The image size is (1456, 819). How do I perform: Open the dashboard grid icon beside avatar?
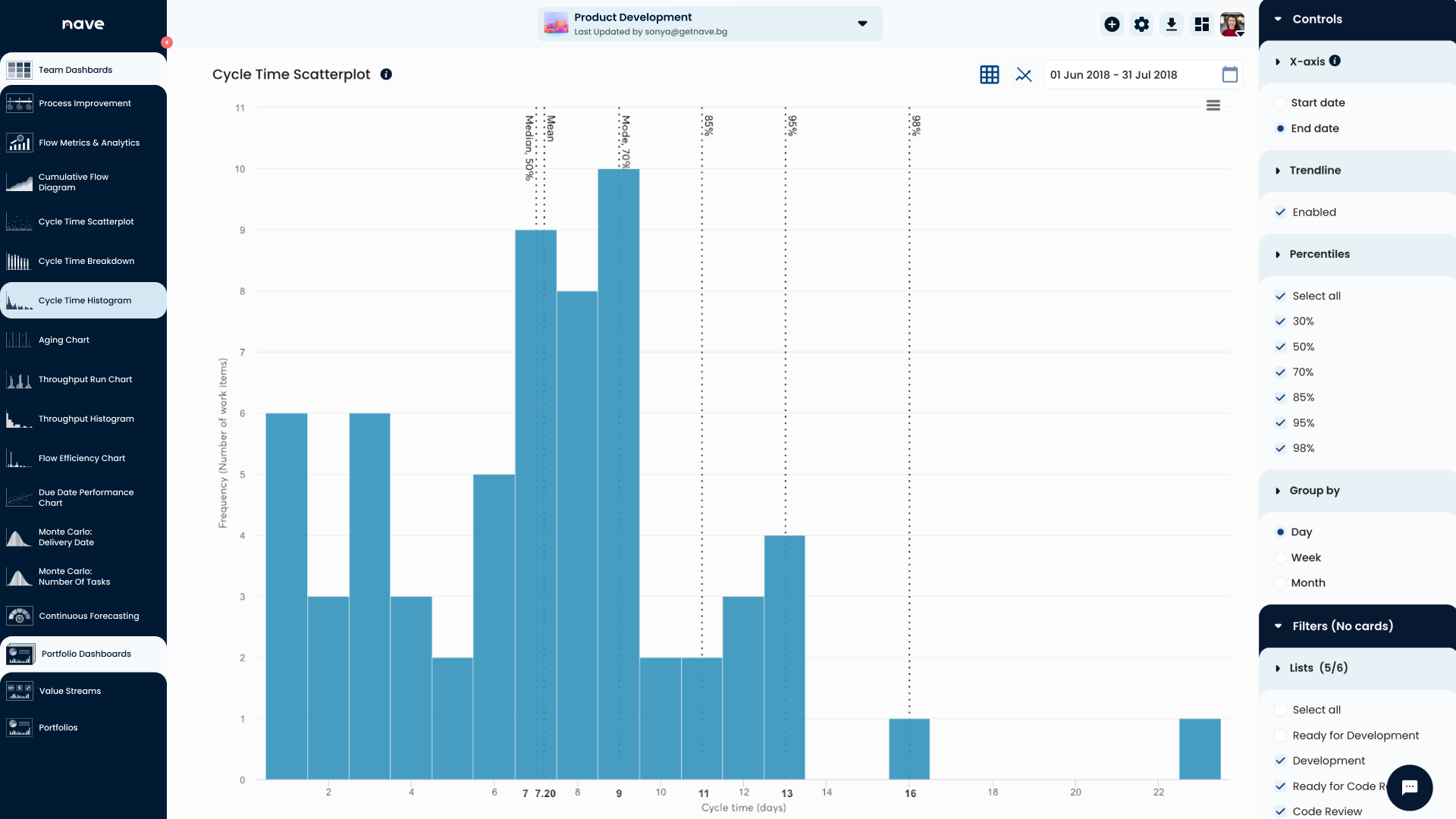click(x=1201, y=24)
